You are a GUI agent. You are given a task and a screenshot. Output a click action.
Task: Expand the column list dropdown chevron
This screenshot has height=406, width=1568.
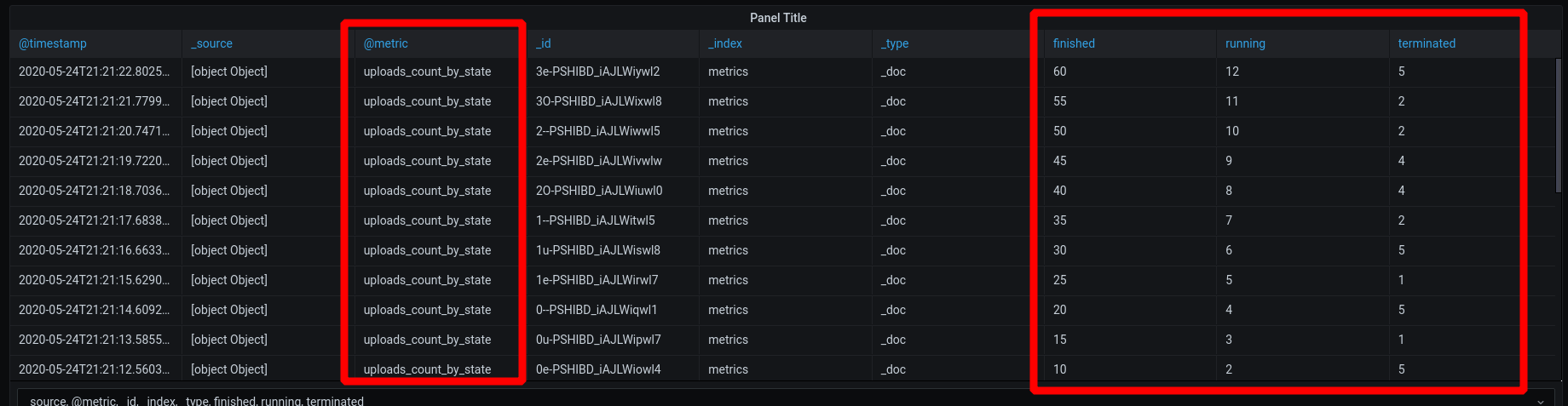click(x=1540, y=401)
